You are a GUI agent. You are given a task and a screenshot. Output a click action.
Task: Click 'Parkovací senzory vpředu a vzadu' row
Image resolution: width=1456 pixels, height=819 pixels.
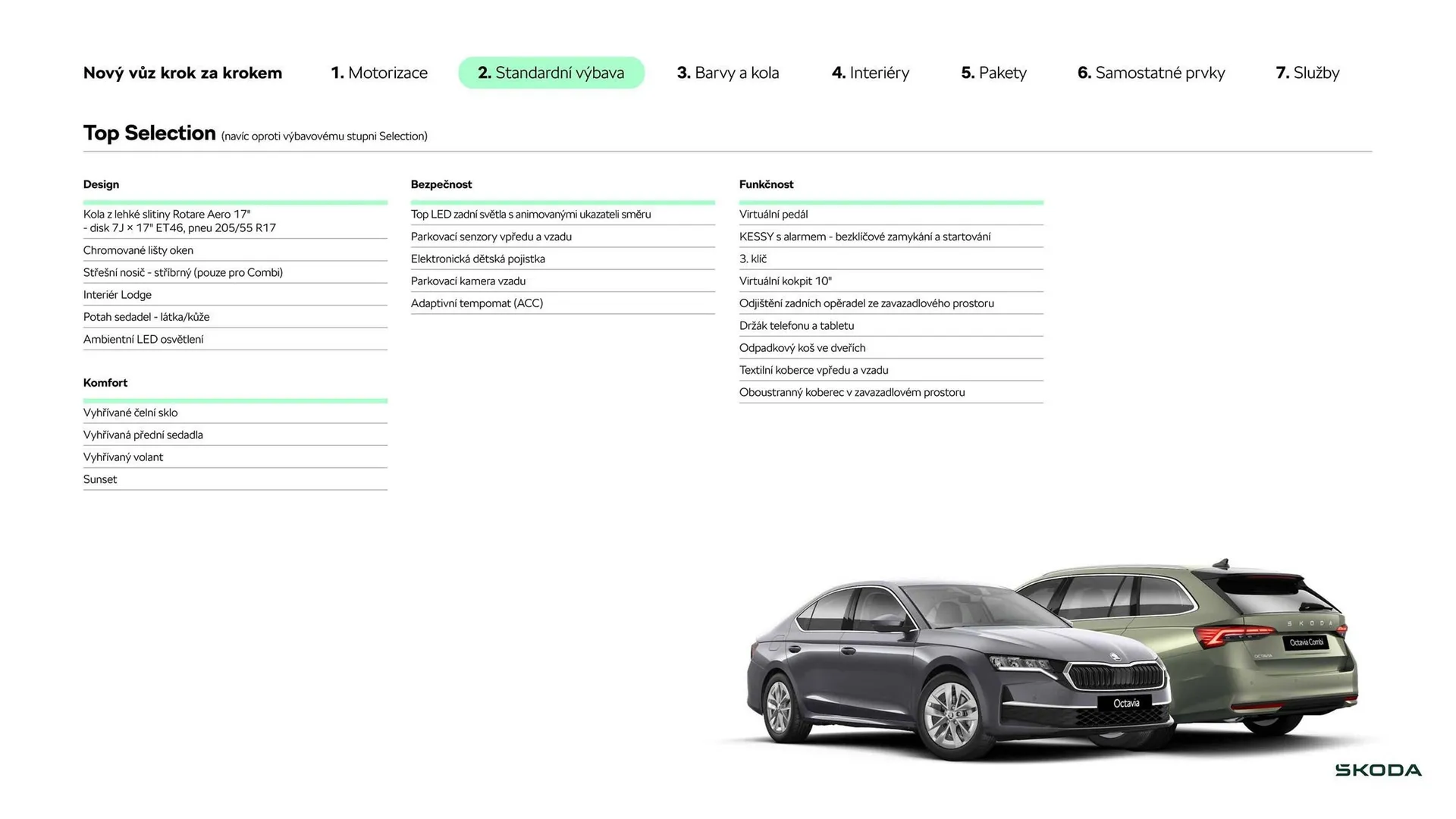tap(563, 237)
